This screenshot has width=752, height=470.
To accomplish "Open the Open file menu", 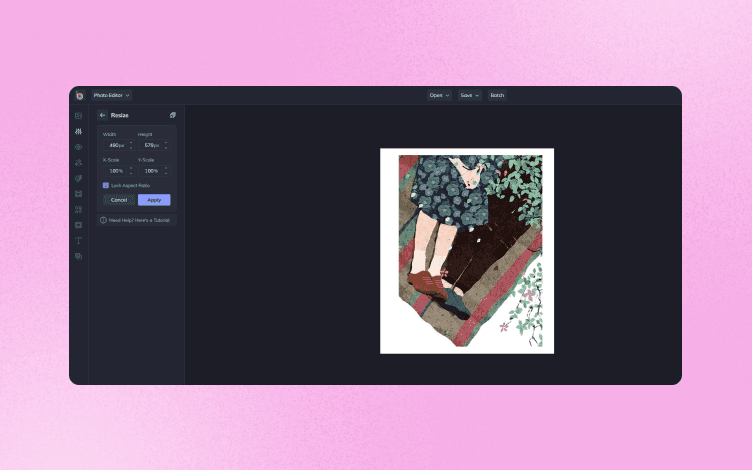I will coord(439,95).
